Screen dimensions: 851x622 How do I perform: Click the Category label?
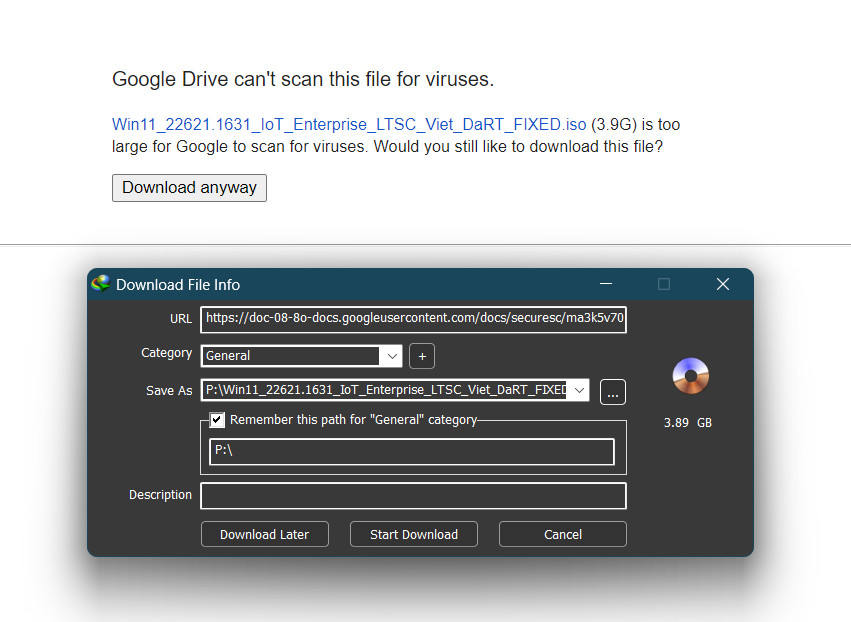coord(167,353)
